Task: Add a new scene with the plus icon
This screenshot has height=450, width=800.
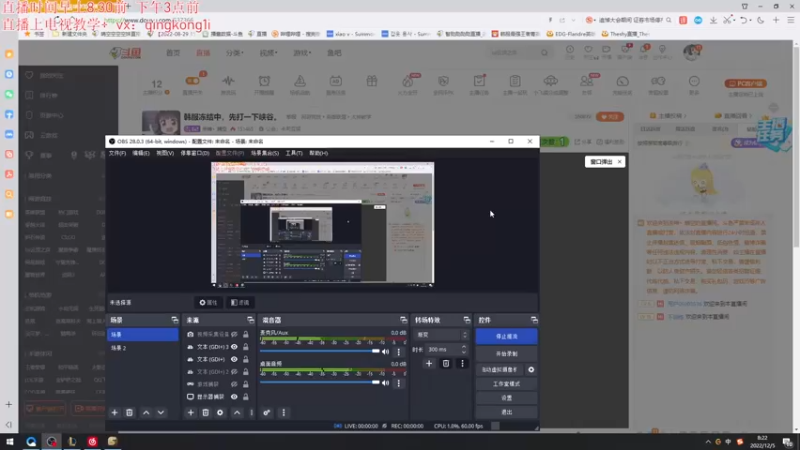Action: coord(114,412)
